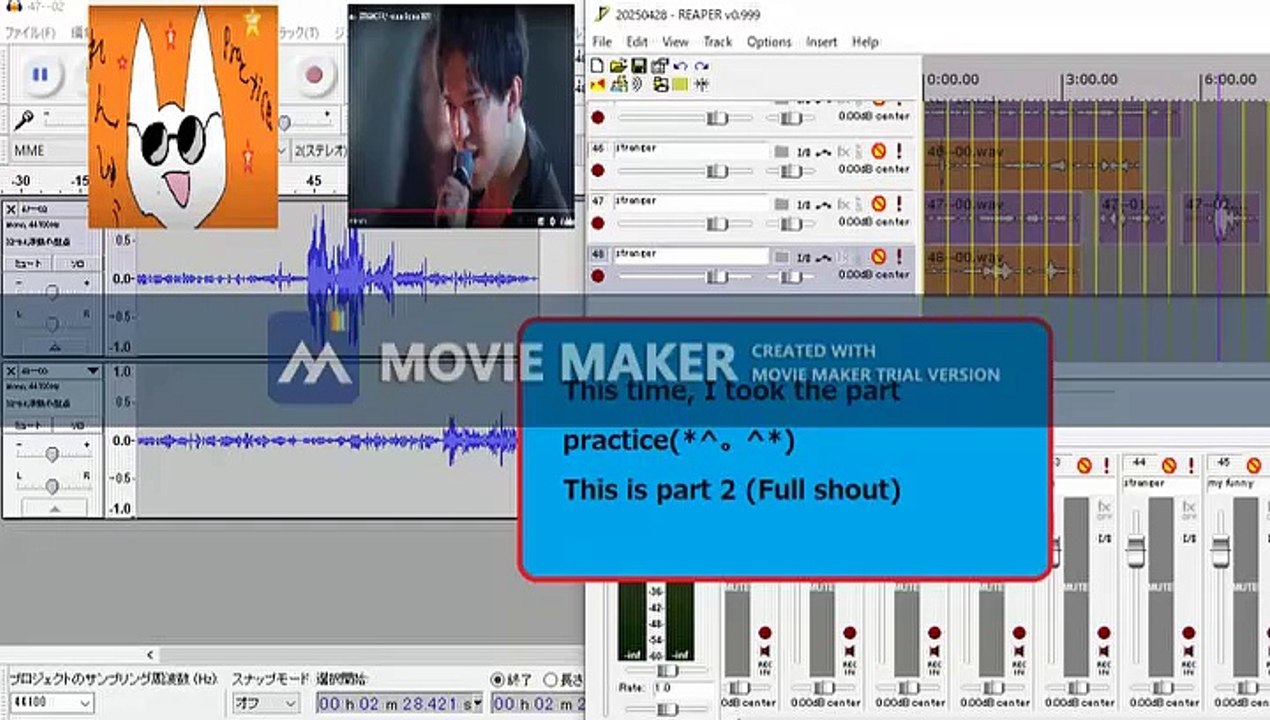This screenshot has width=1270, height=720.
Task: Open the Help menu in REAPER
Action: click(x=865, y=42)
